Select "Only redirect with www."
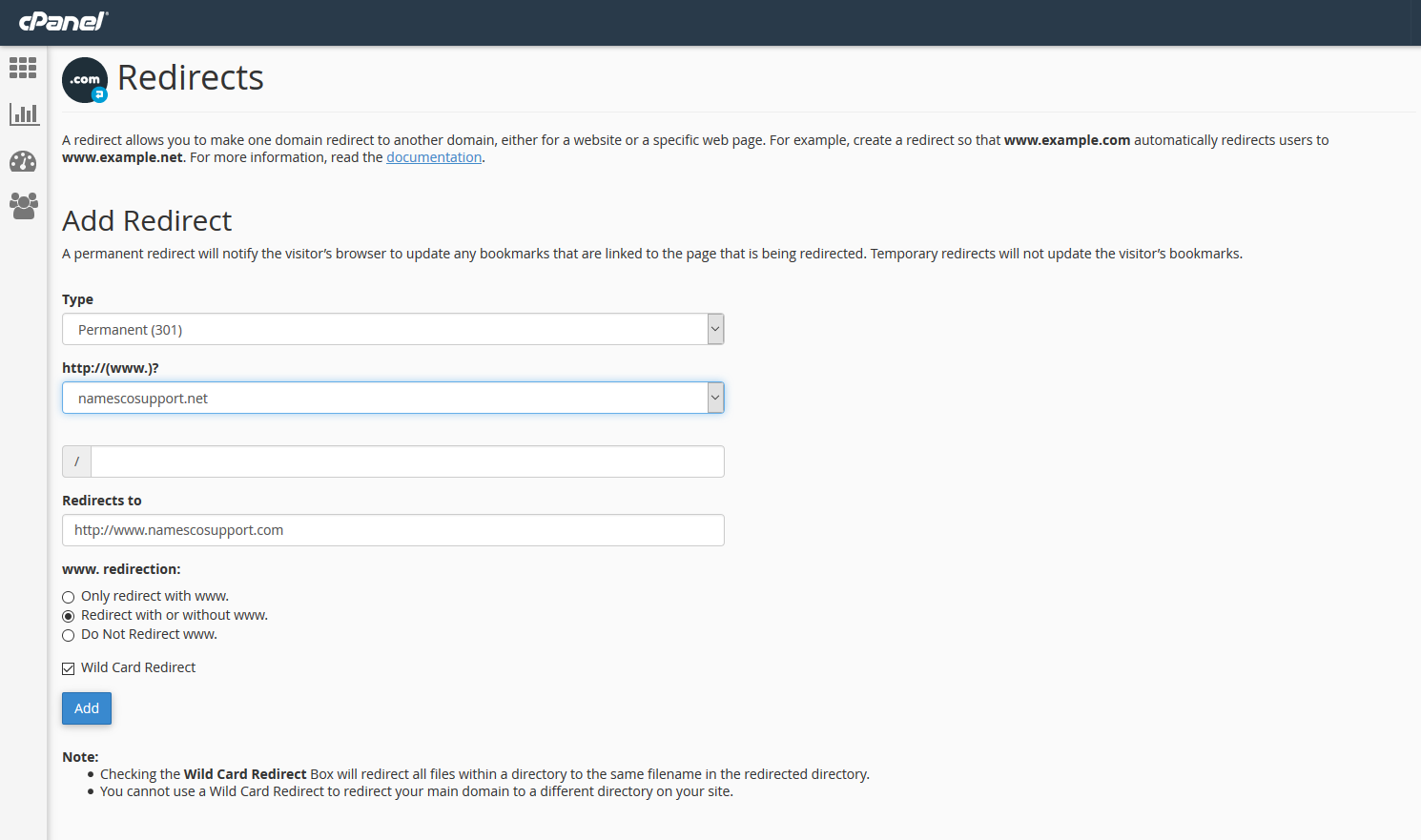The width and height of the screenshot is (1421, 840). pos(68,596)
